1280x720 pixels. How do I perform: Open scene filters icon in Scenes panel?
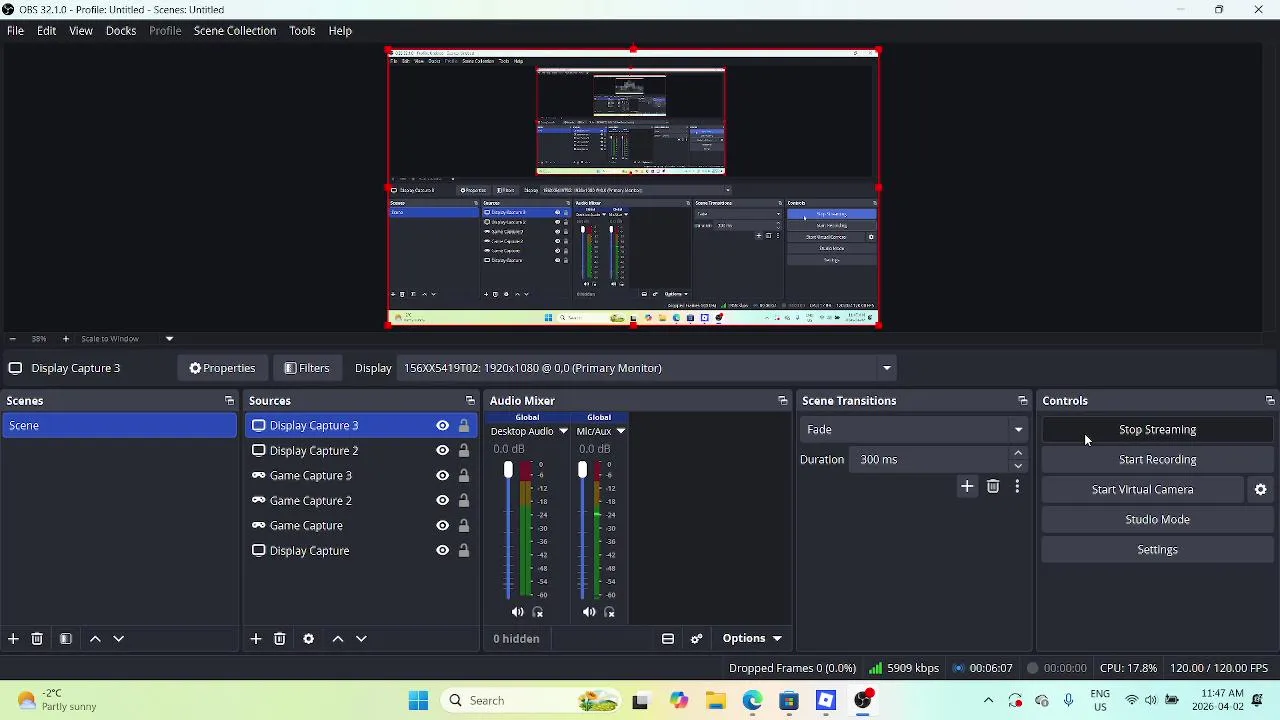66,639
